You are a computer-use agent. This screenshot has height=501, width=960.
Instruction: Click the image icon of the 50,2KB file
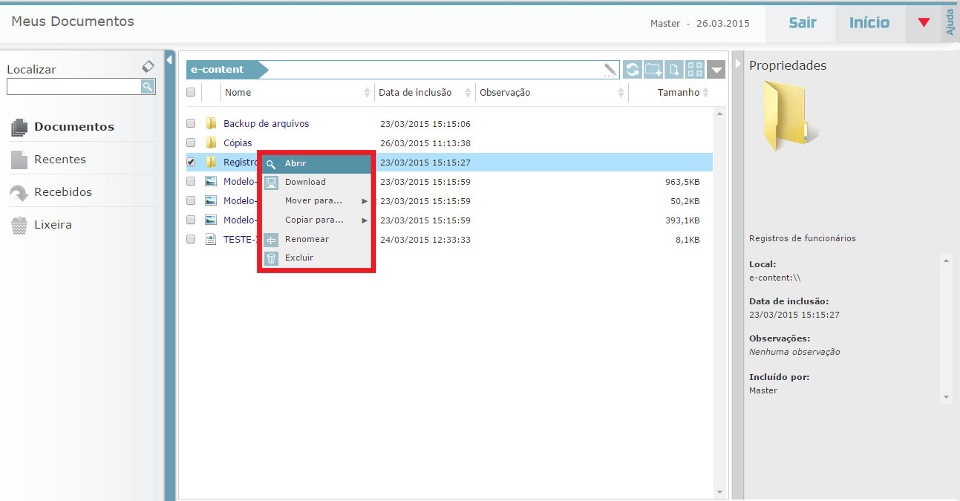pyautogui.click(x=211, y=200)
